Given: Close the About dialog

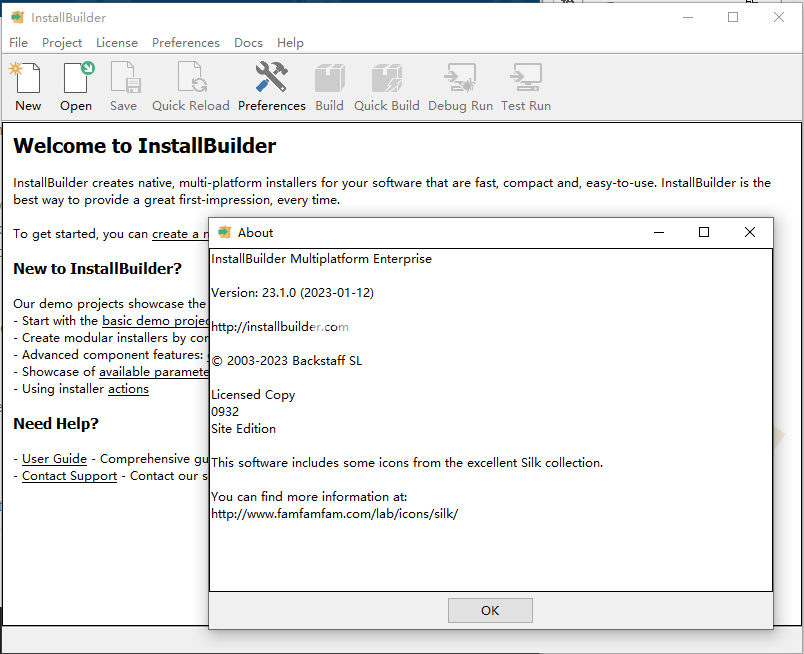Looking at the screenshot, I should [x=750, y=232].
